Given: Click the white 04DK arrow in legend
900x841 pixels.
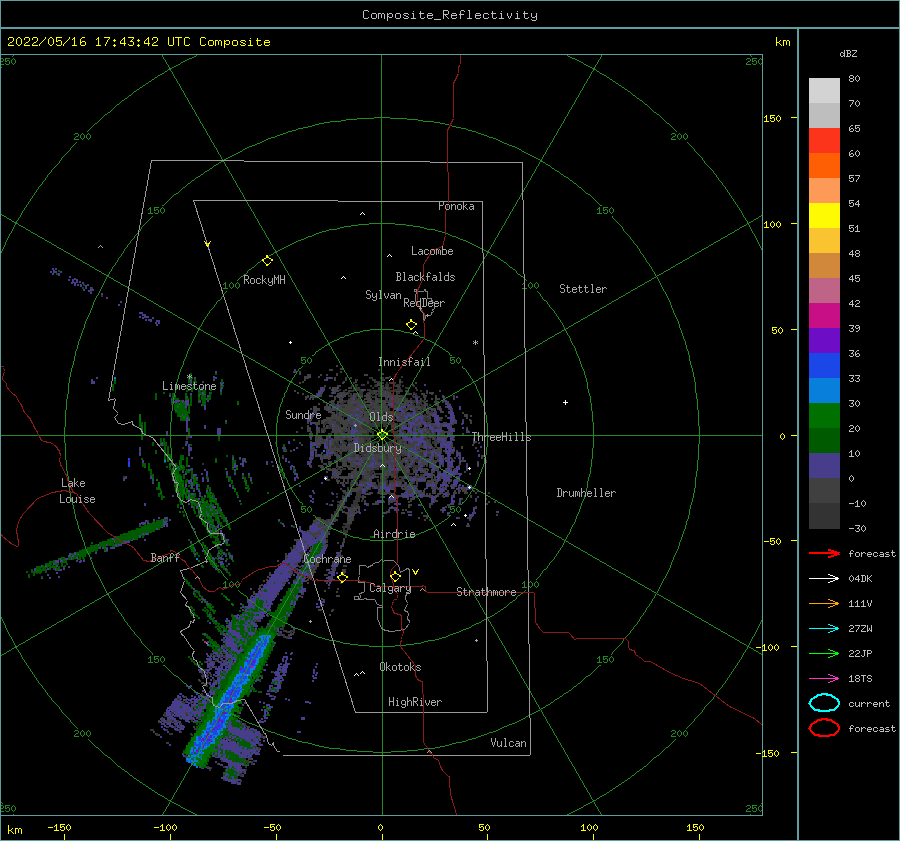Looking at the screenshot, I should coord(824,578).
